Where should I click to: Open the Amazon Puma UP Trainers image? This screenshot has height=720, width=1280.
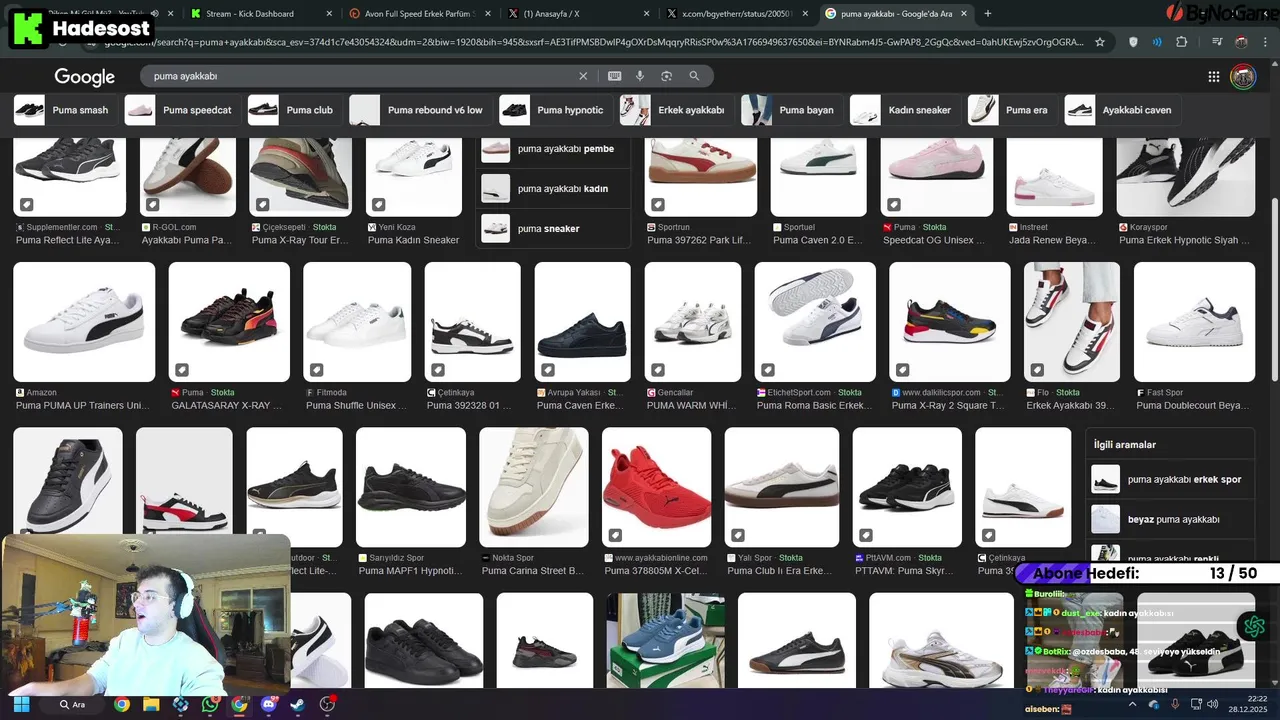pyautogui.click(x=84, y=322)
